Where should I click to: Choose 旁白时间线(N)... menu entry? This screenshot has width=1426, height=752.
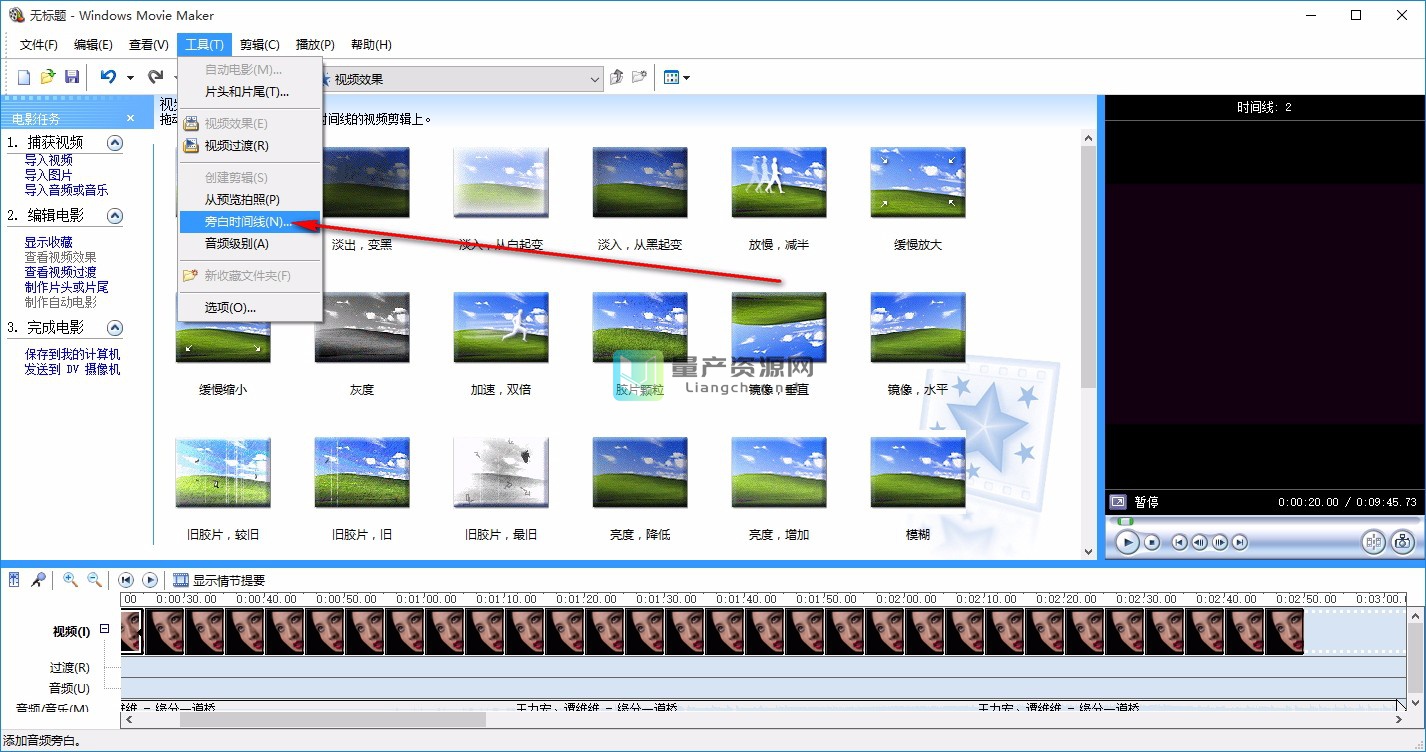click(249, 222)
